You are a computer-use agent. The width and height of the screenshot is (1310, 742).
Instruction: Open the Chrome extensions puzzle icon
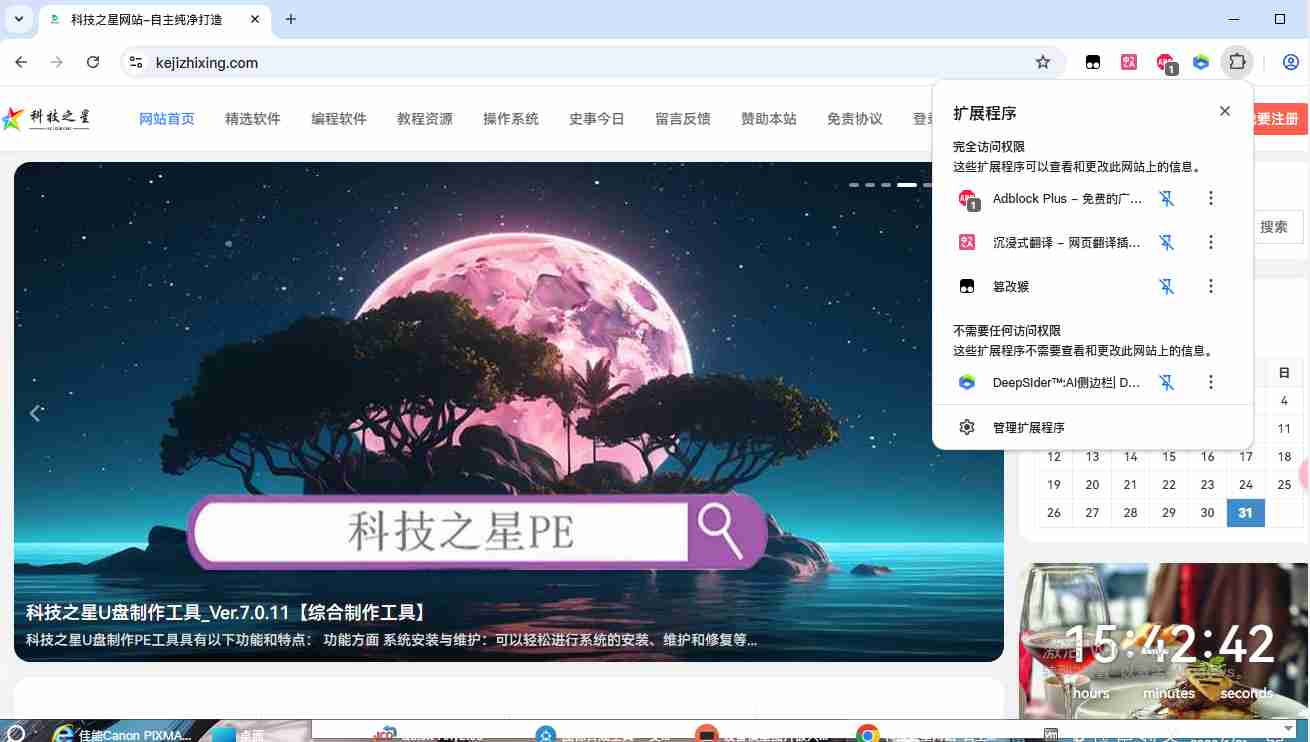1237,62
